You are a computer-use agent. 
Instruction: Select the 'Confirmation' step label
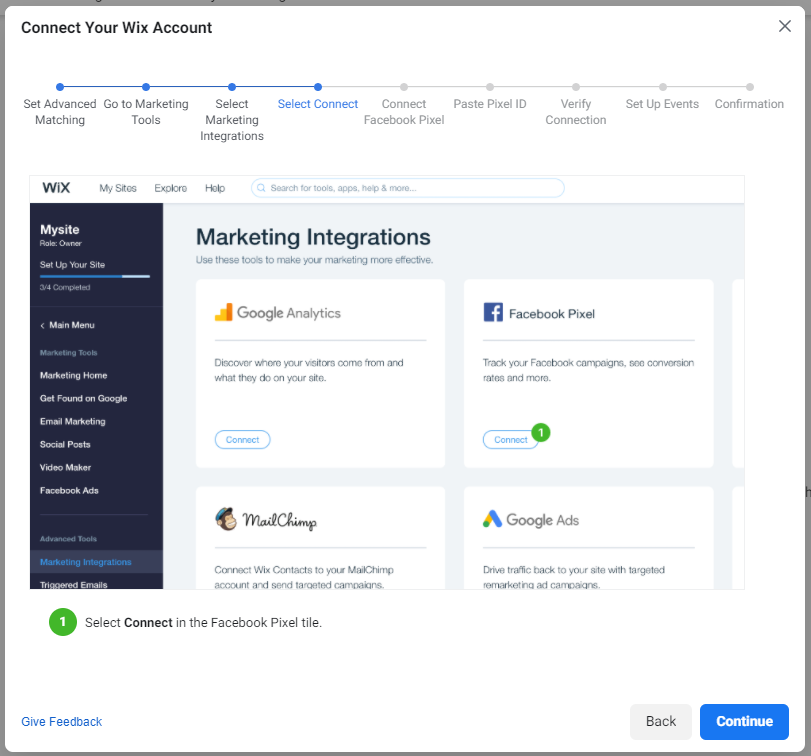click(749, 104)
